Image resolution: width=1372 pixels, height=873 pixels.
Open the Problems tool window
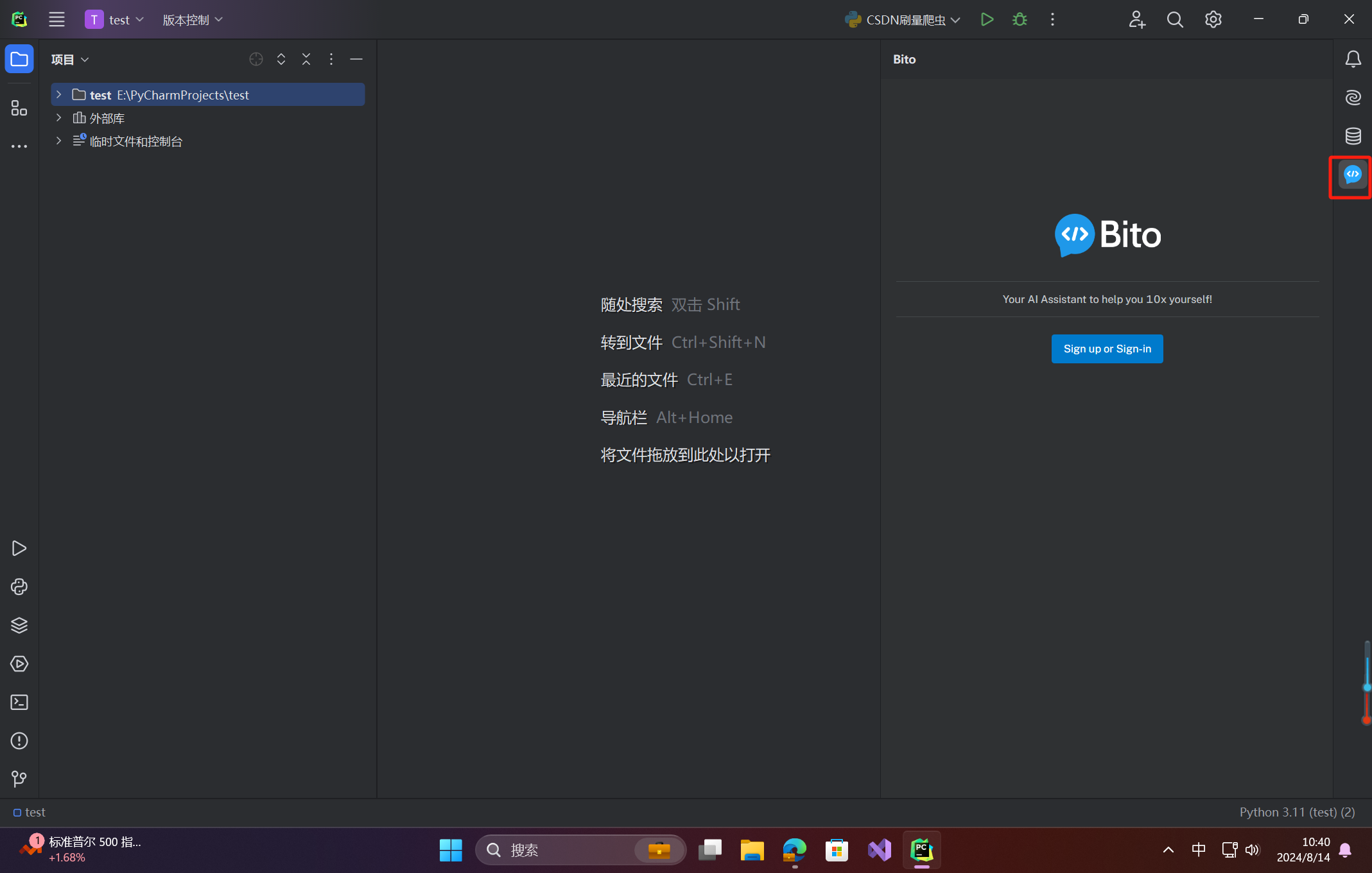(19, 741)
